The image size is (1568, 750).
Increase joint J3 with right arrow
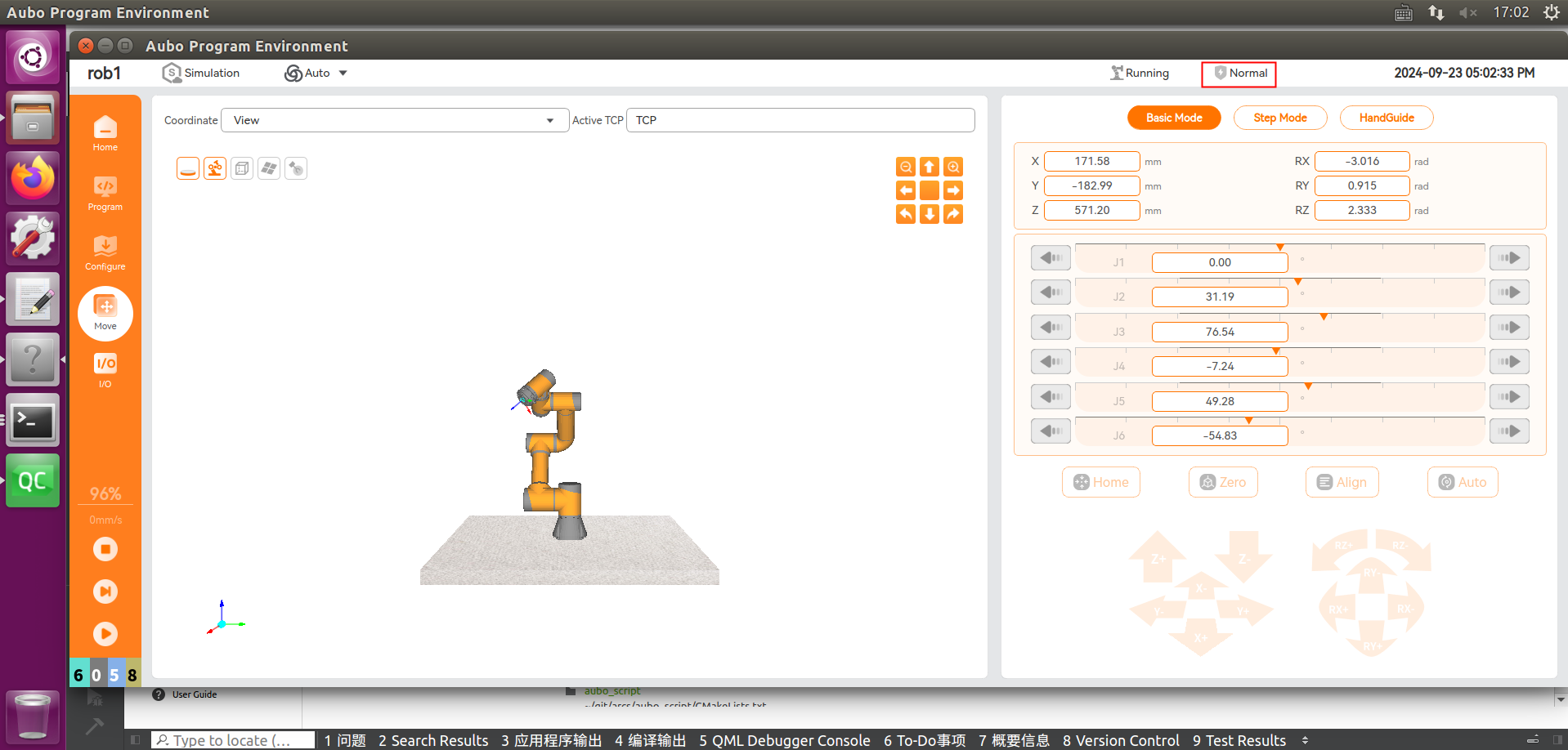tap(1509, 328)
